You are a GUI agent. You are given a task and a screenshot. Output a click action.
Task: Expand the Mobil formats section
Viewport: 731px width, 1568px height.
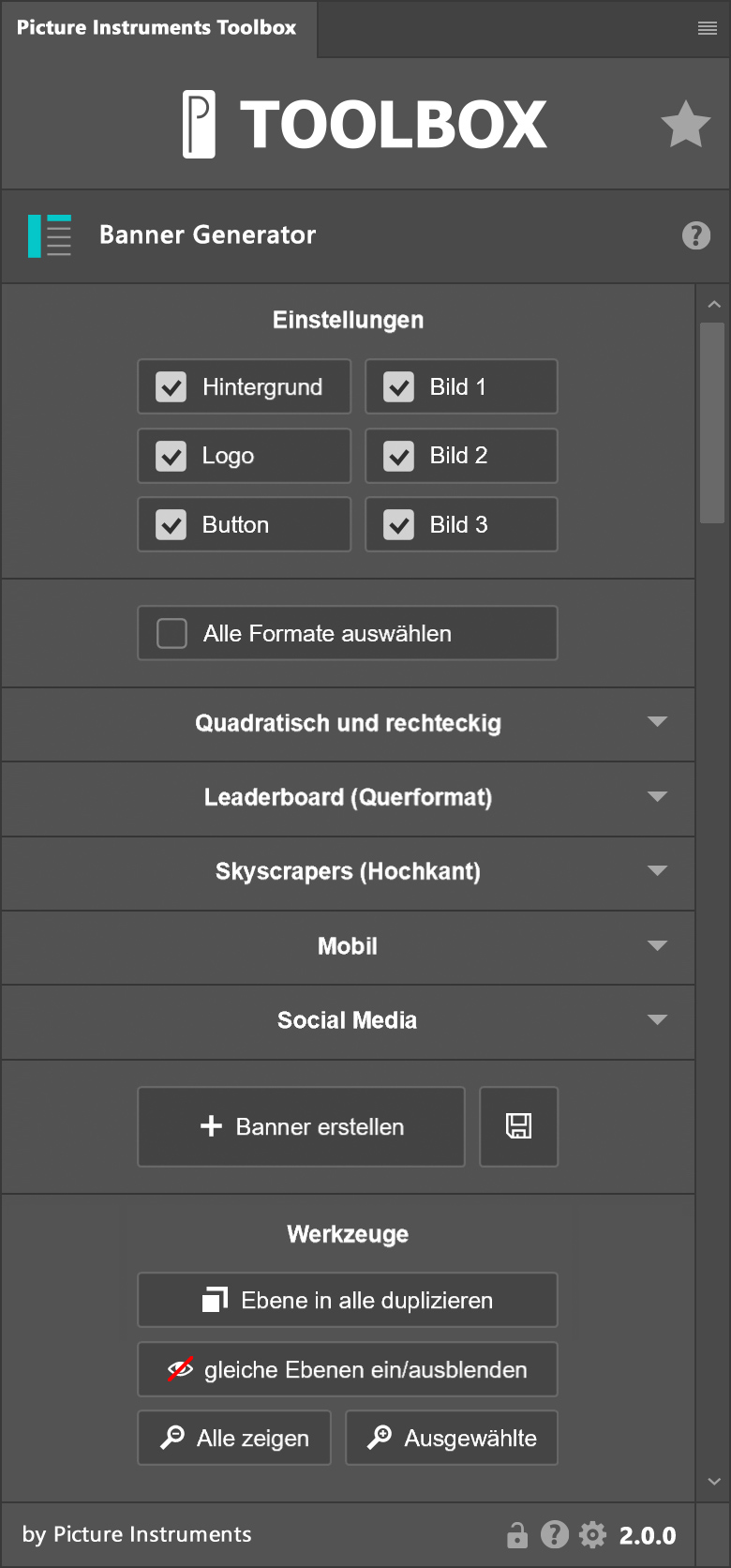point(348,946)
